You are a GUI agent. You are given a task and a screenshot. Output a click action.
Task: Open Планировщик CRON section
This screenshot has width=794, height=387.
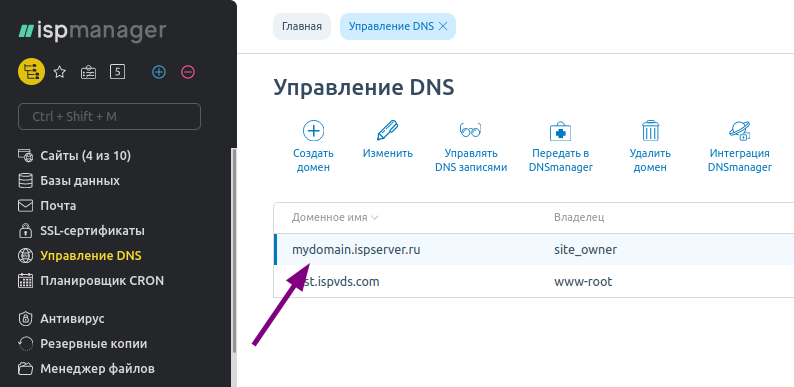[102, 281]
